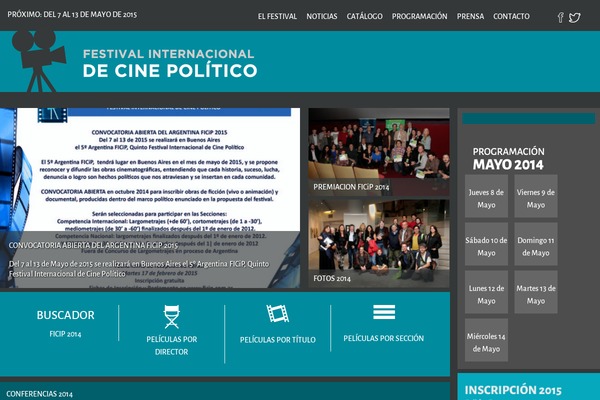Select Miércoles 14 de Mayo schedule

coord(486,340)
